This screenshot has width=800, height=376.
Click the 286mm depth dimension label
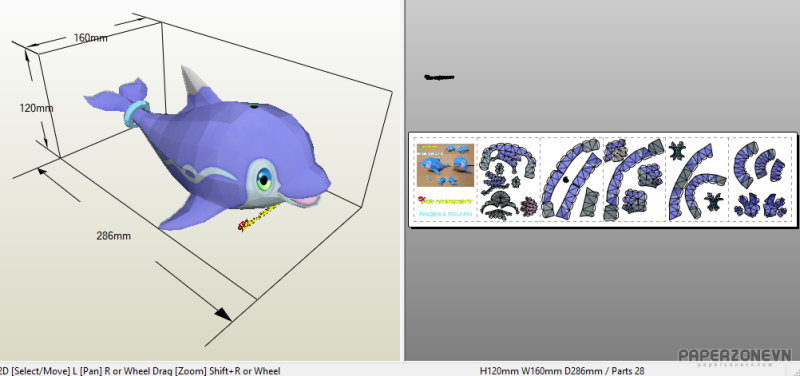click(x=113, y=236)
